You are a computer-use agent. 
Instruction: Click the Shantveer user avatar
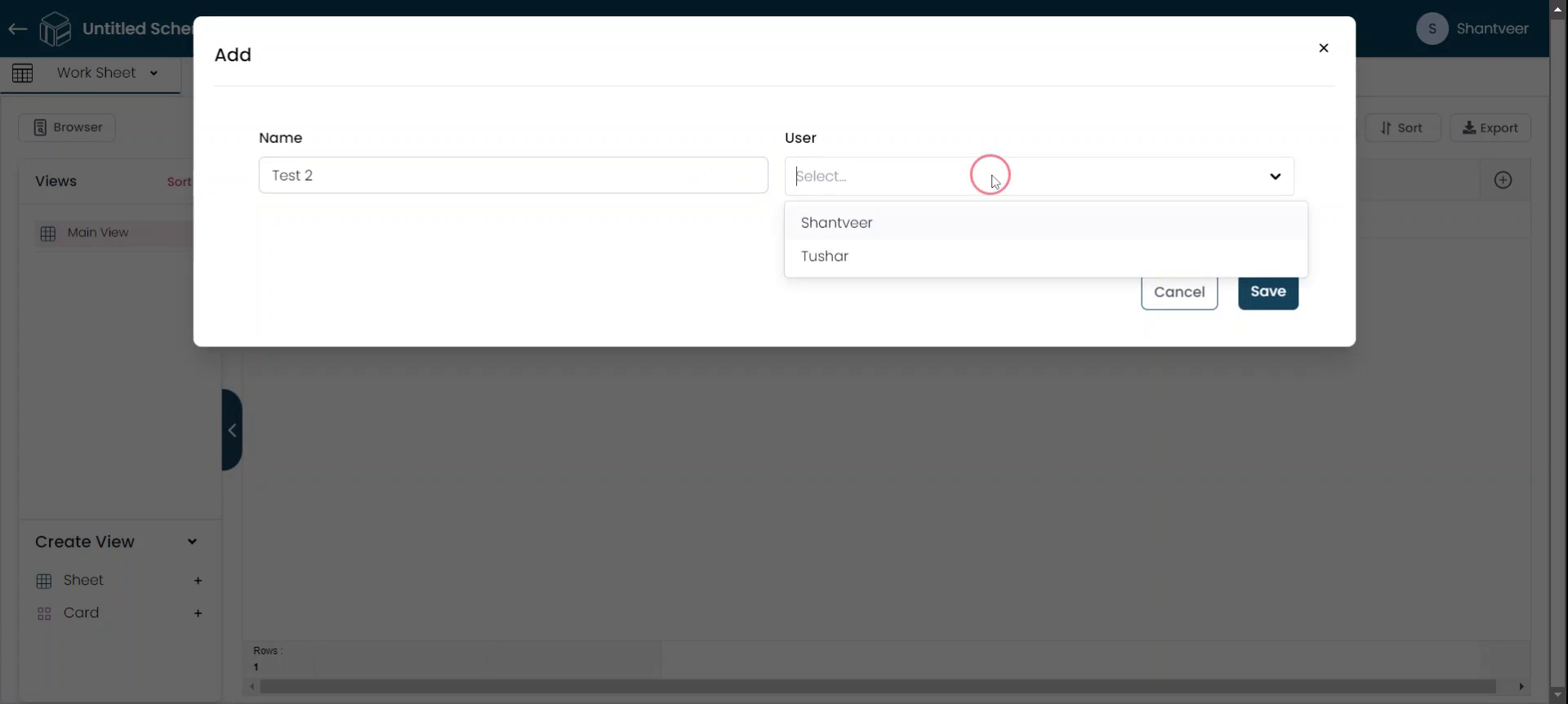[1432, 29]
